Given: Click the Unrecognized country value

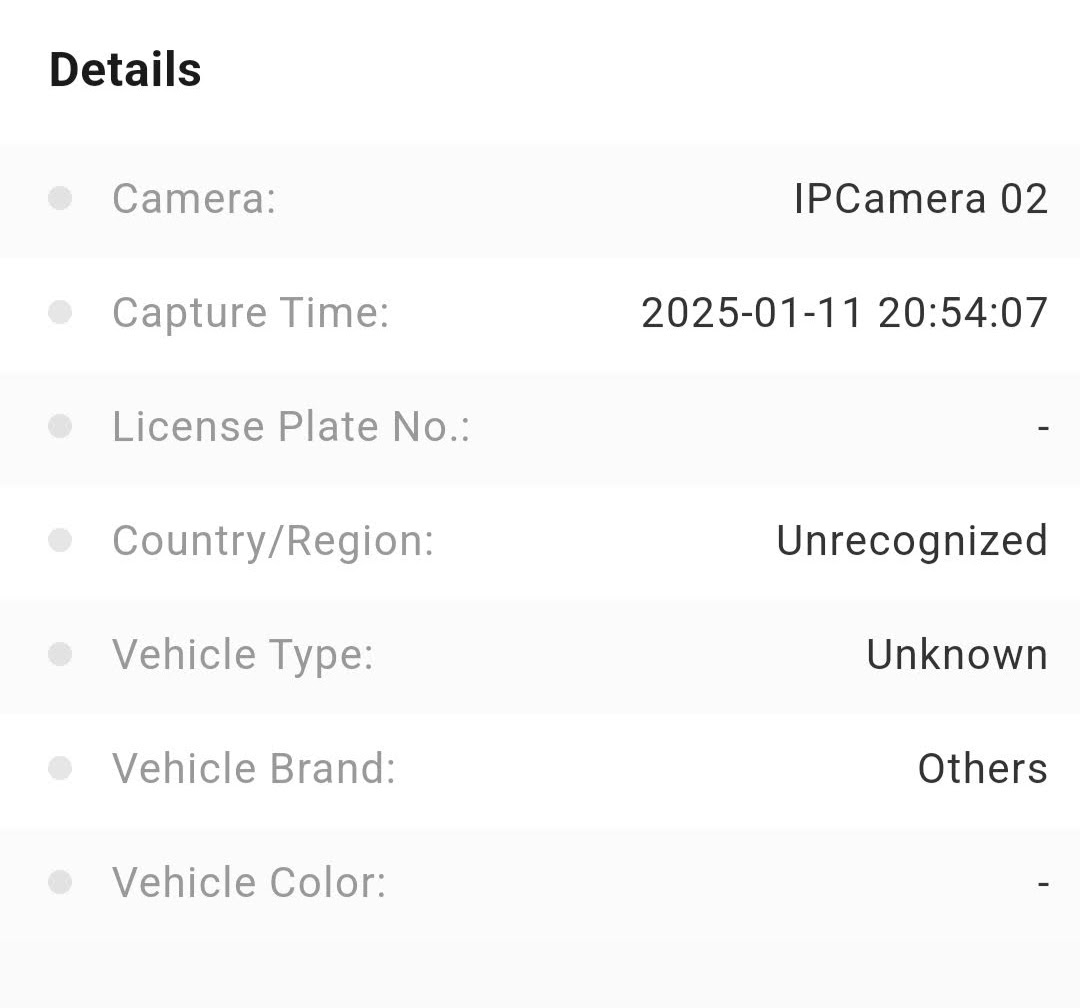Looking at the screenshot, I should [911, 541].
